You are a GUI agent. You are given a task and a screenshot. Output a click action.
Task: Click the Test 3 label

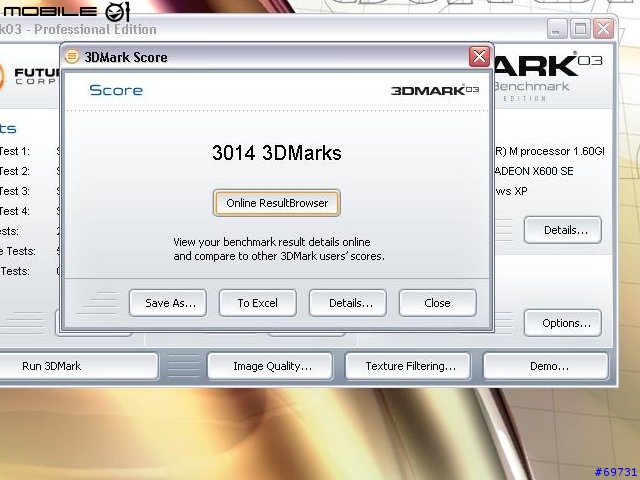(15, 191)
